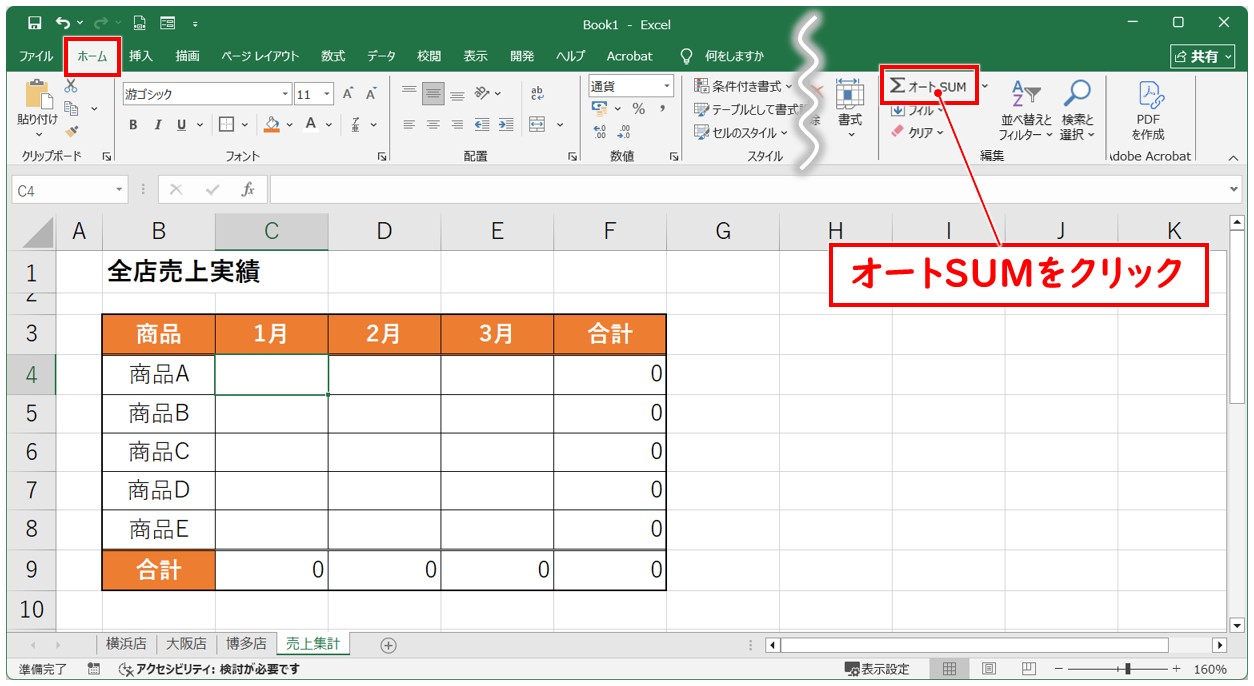Click the AutoSum (オートSUM) button
The height and width of the screenshot is (686, 1254).
928,87
